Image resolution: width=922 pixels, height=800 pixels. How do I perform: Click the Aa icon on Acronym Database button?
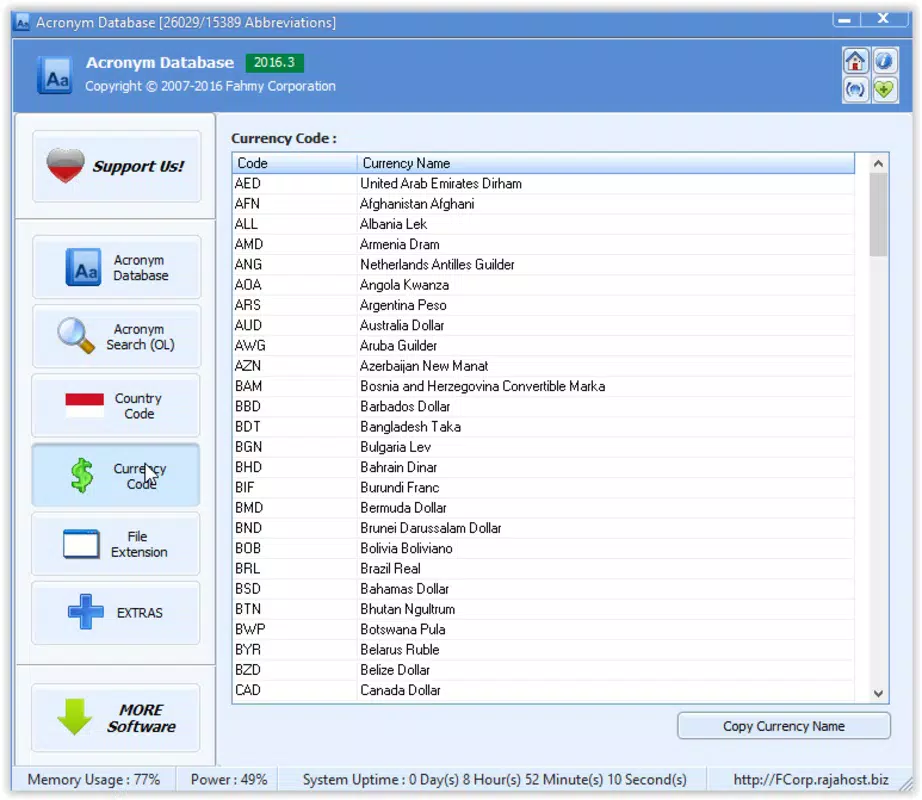(83, 267)
